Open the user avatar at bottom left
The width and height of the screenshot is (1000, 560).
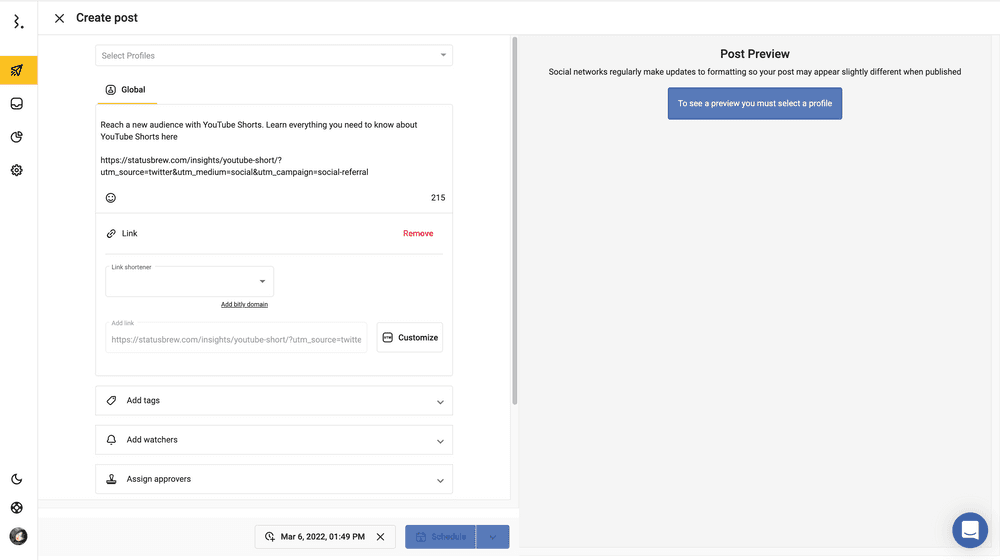pyautogui.click(x=18, y=536)
